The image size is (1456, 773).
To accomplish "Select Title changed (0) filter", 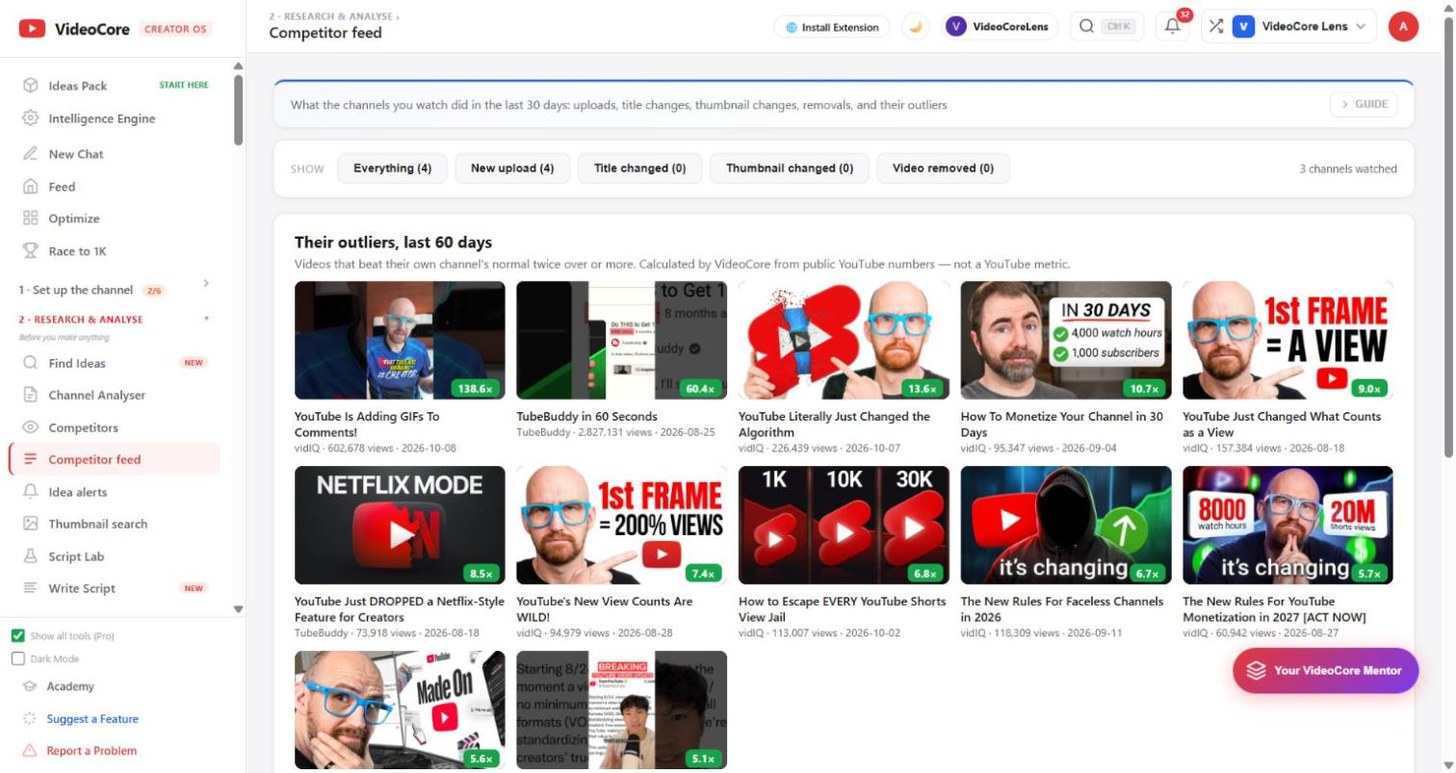I will pos(640,168).
